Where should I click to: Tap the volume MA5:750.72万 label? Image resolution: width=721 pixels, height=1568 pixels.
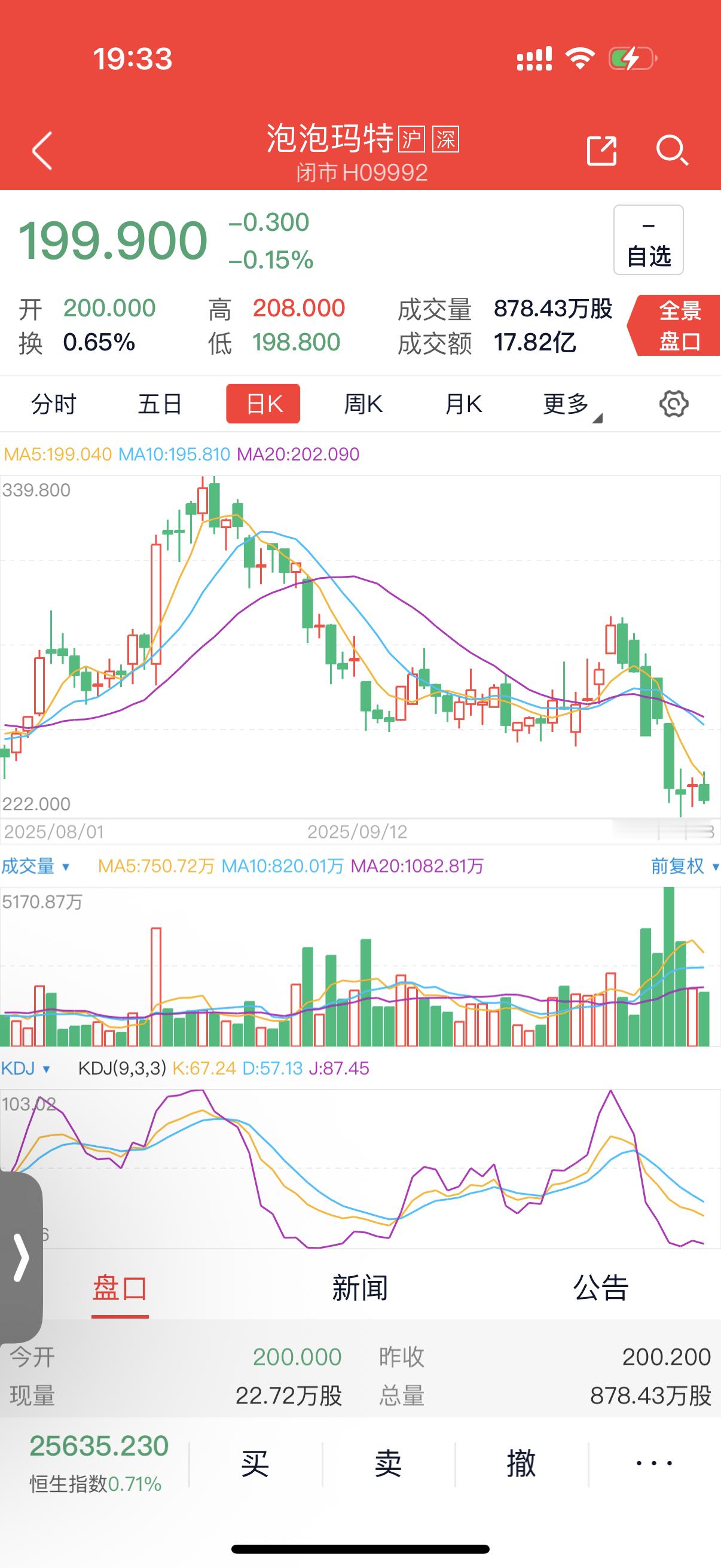pos(157,866)
